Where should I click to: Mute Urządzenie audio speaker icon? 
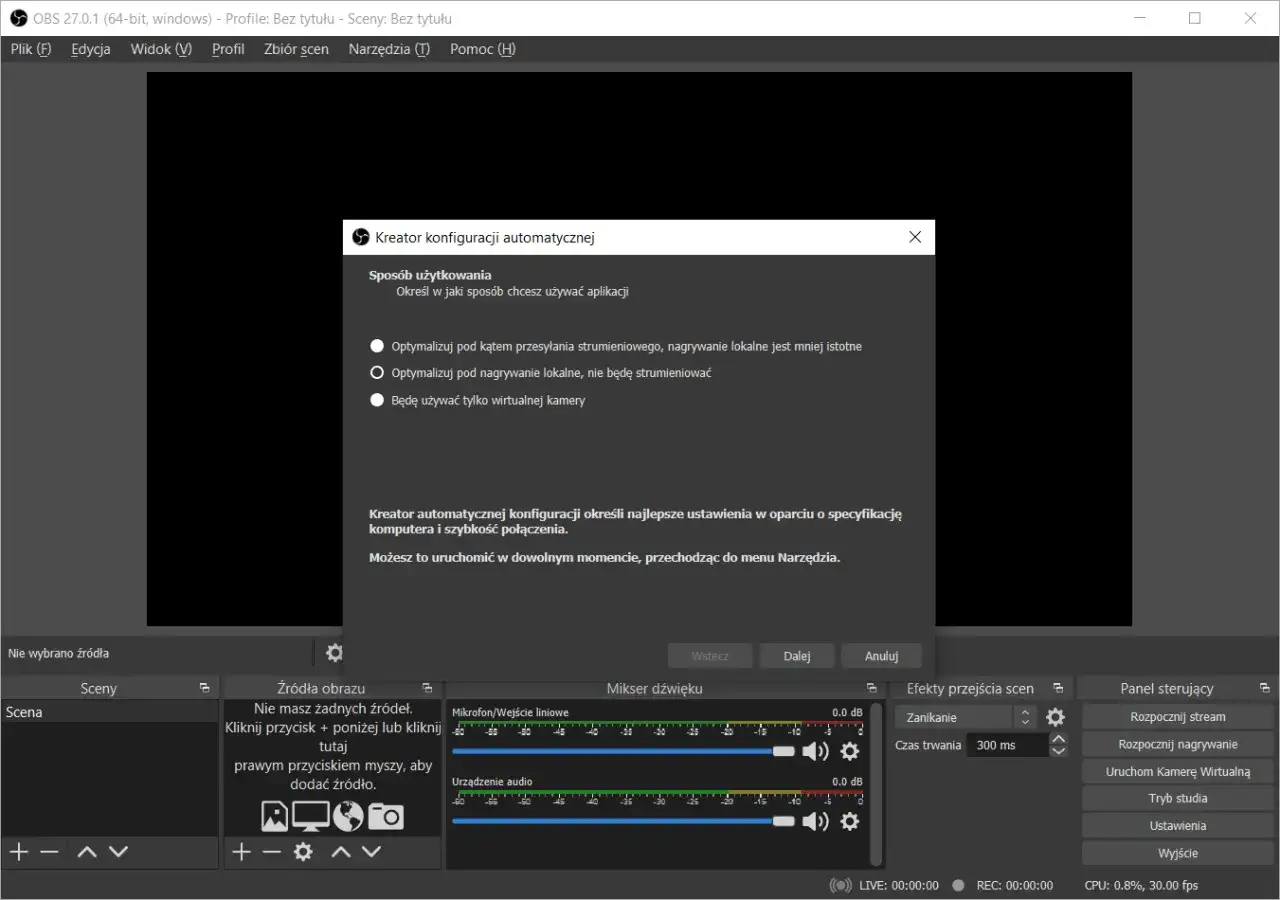point(816,821)
